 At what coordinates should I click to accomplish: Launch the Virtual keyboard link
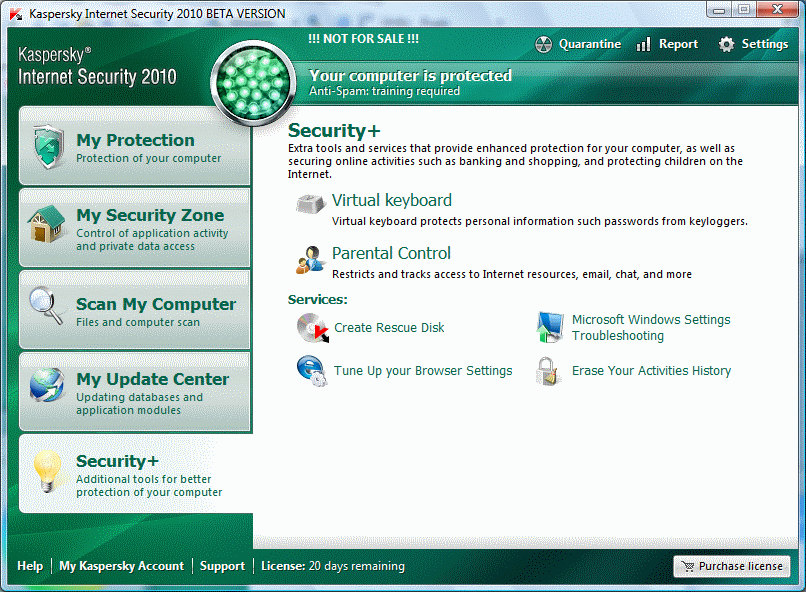coord(392,200)
